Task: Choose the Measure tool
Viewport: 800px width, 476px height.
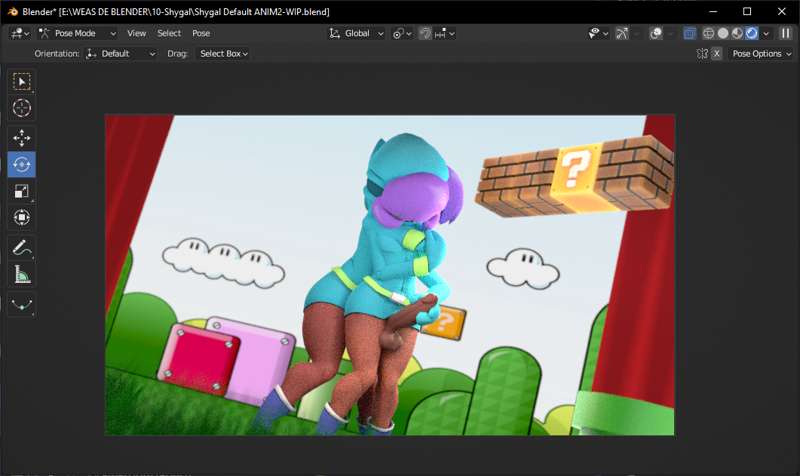Action: pos(21,273)
